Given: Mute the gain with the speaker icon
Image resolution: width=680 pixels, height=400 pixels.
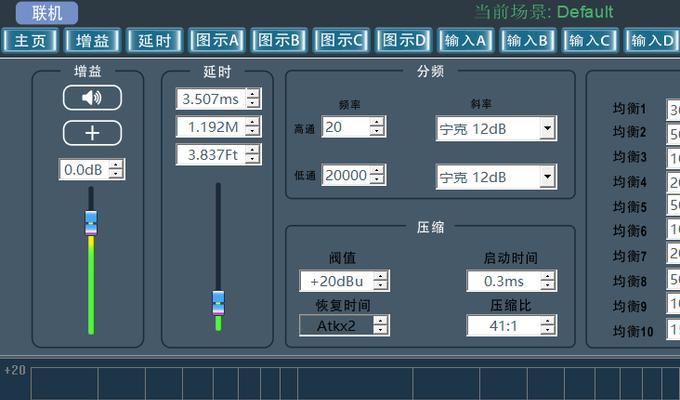Looking at the screenshot, I should [x=92, y=97].
